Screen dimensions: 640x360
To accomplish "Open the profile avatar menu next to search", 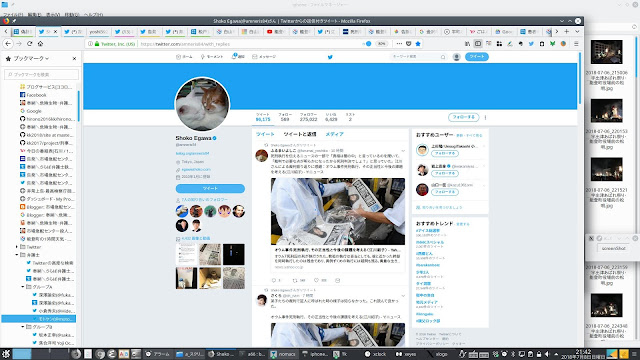I will tap(457, 57).
